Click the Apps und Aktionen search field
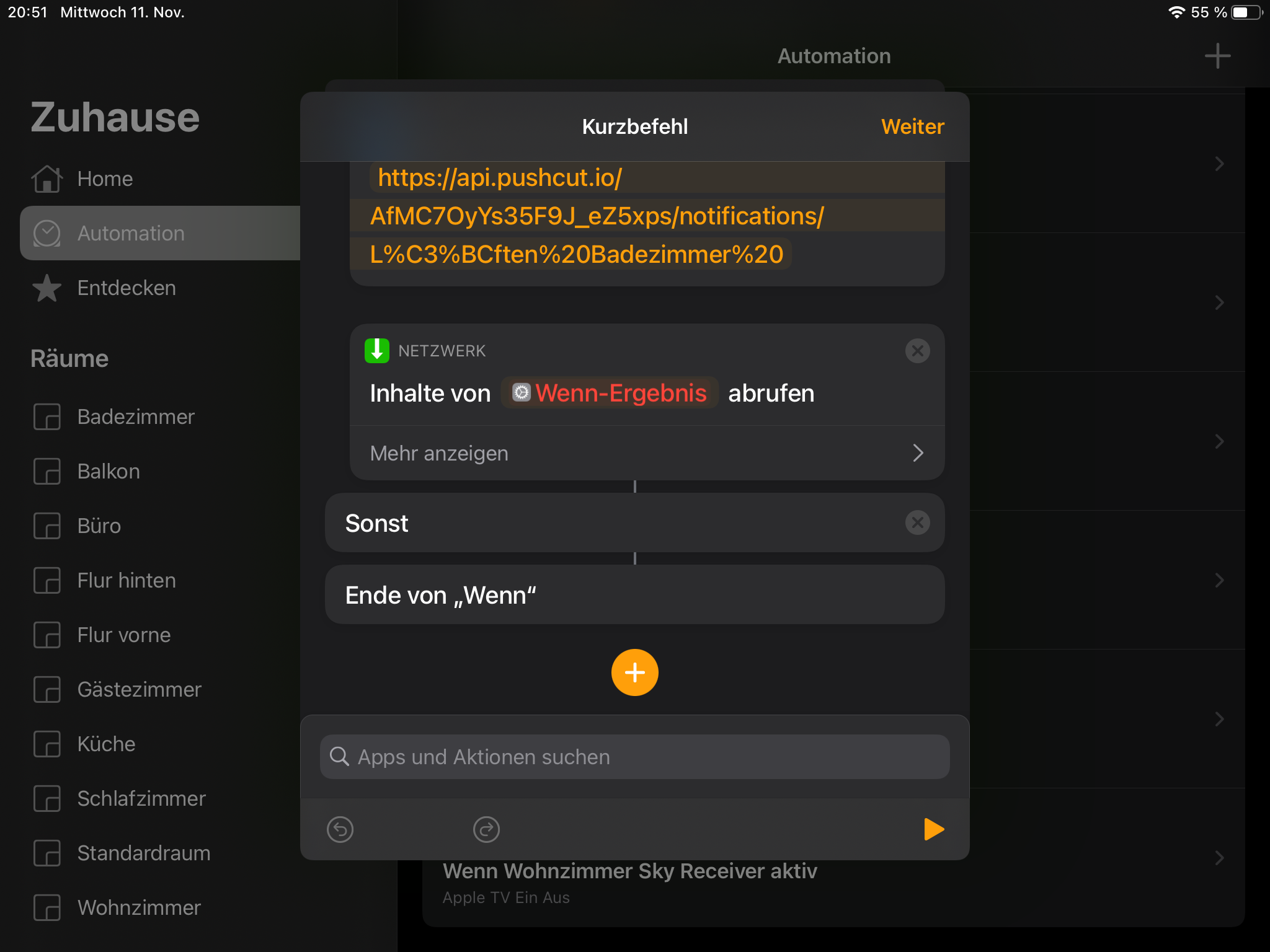Screen dimensions: 1270x952 (x=634, y=757)
